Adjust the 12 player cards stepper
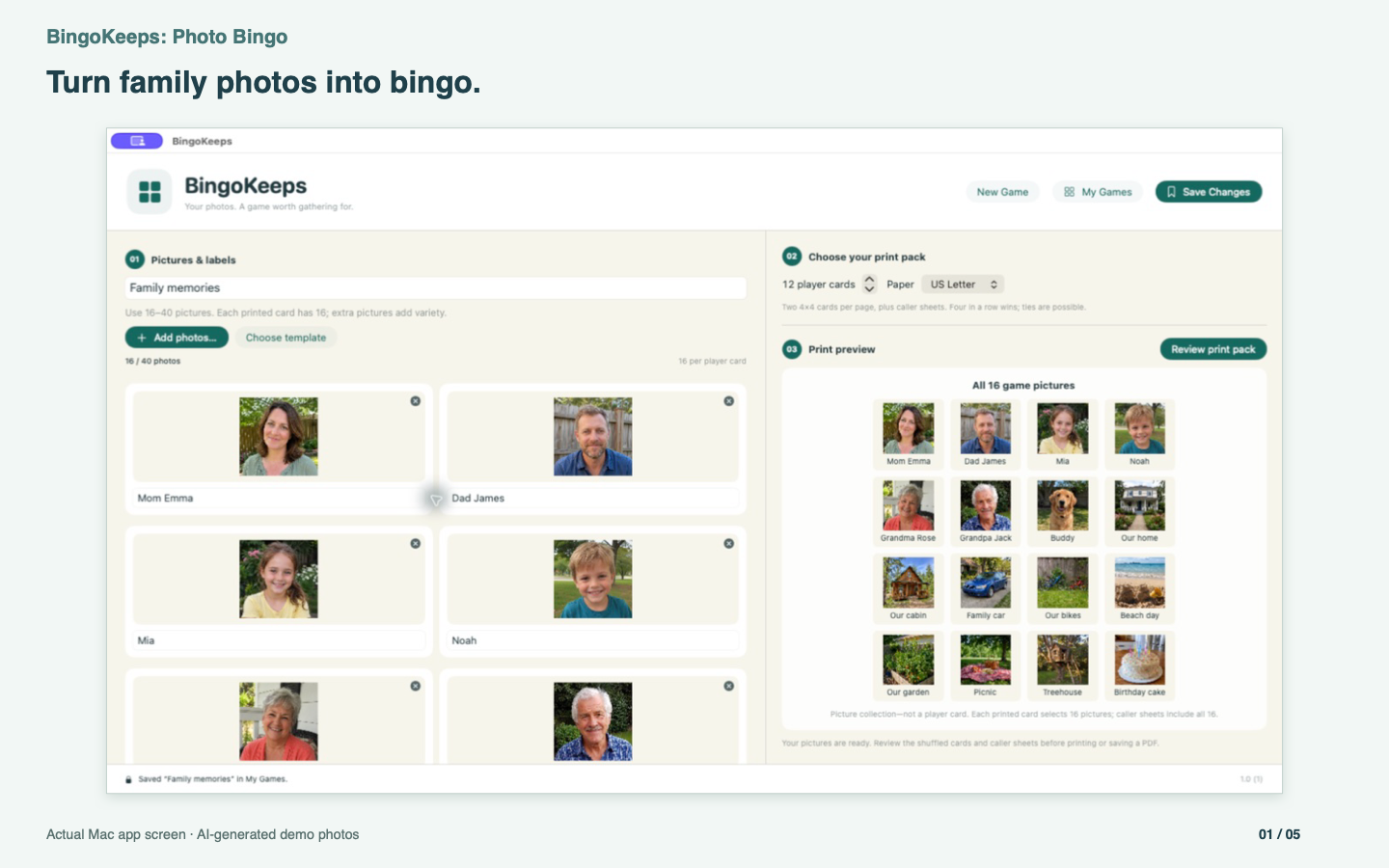 coord(869,285)
